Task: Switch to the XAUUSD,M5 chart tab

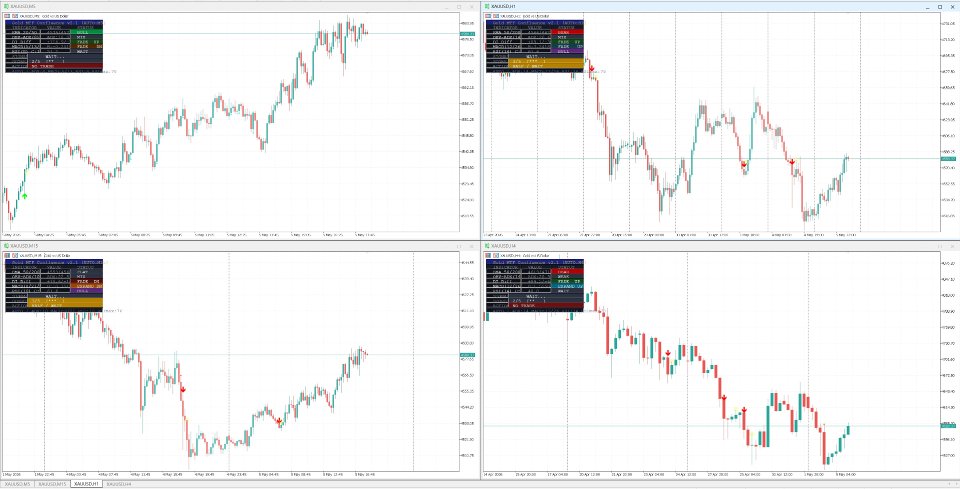Action: 17,484
